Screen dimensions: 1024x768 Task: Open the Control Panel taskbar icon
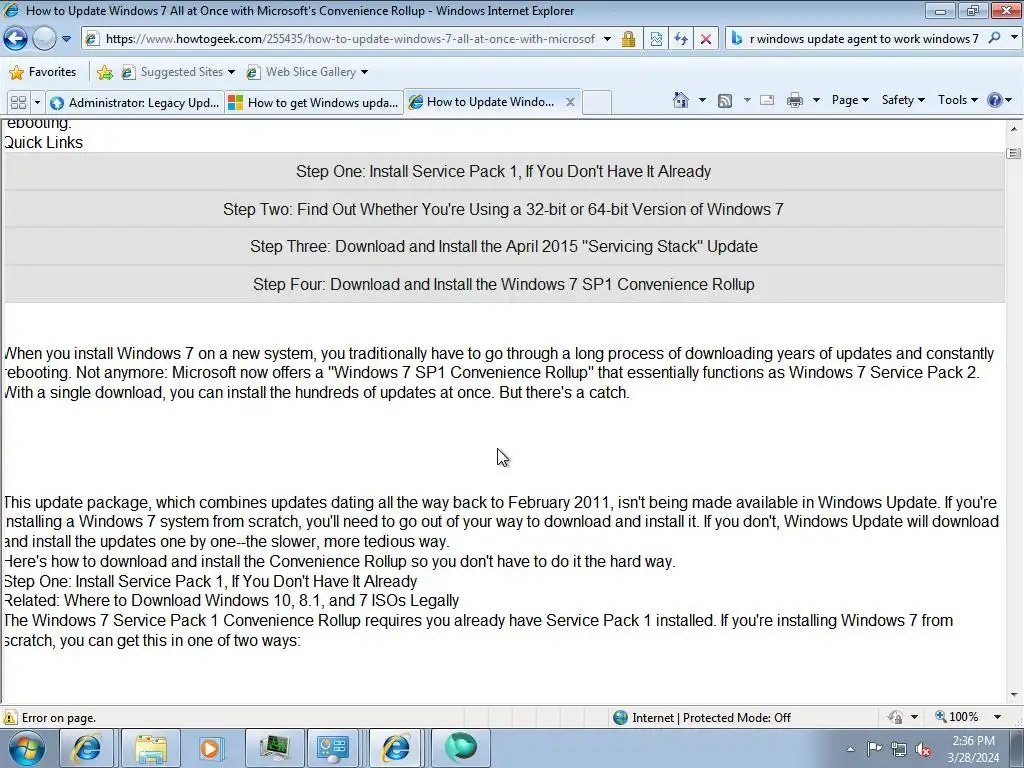pyautogui.click(x=333, y=748)
